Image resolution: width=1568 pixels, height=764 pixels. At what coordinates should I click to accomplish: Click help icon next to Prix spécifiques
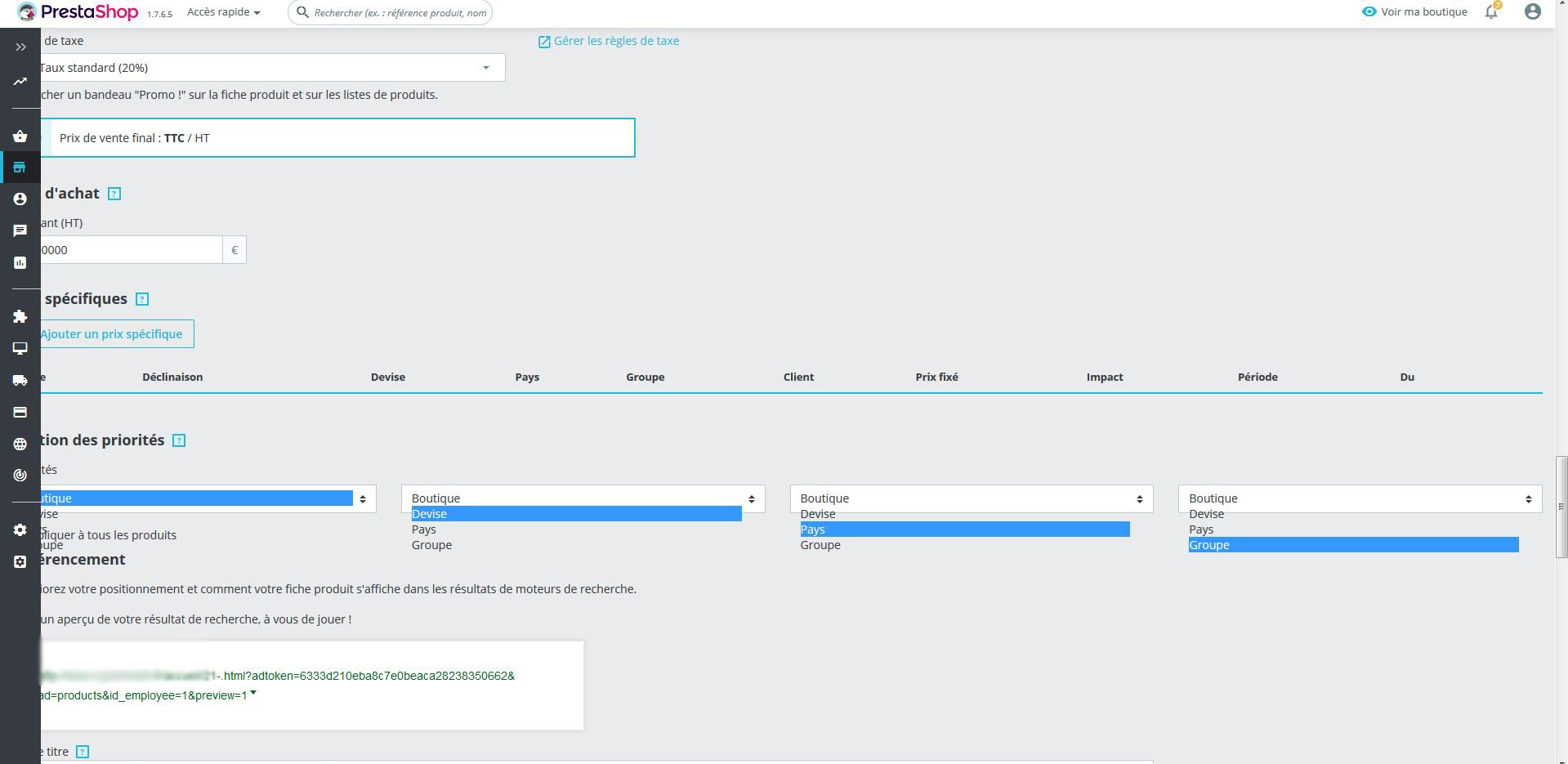pyautogui.click(x=142, y=299)
